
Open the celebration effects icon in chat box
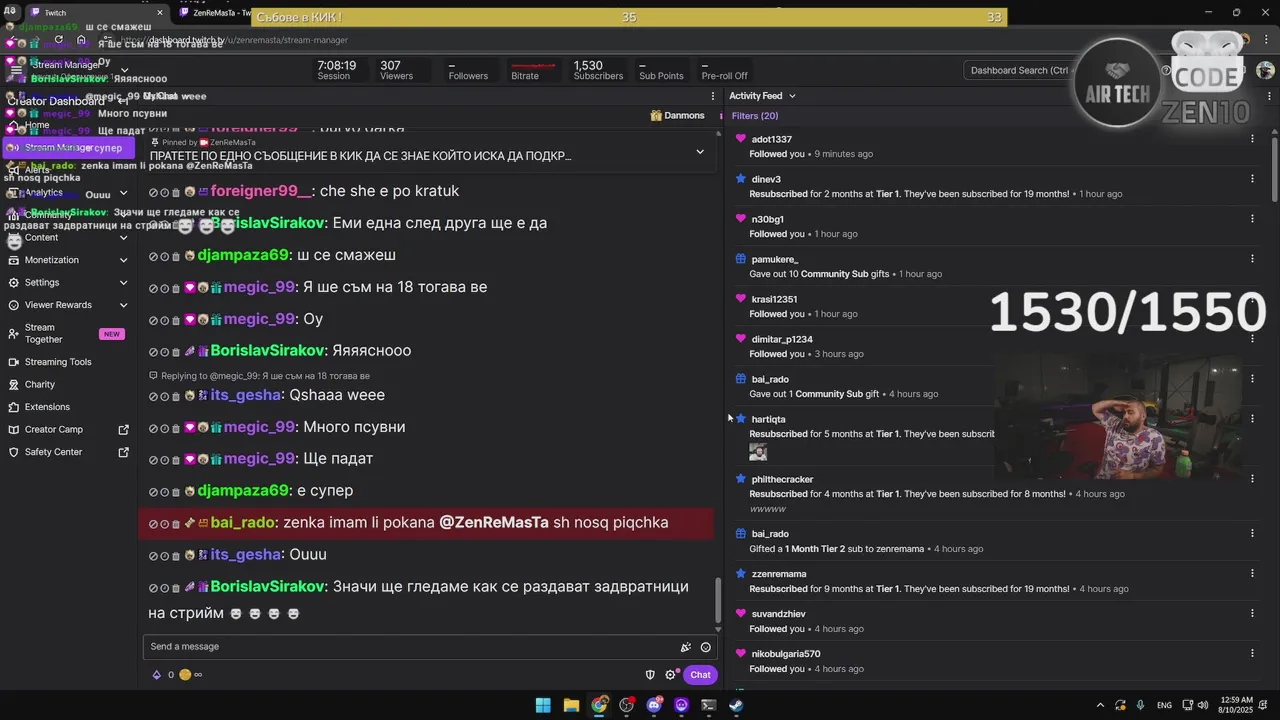click(685, 647)
